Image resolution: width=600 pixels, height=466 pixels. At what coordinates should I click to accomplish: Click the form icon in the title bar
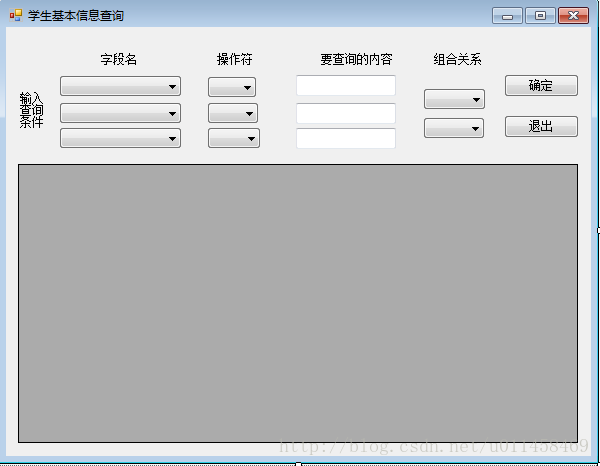tap(16, 15)
